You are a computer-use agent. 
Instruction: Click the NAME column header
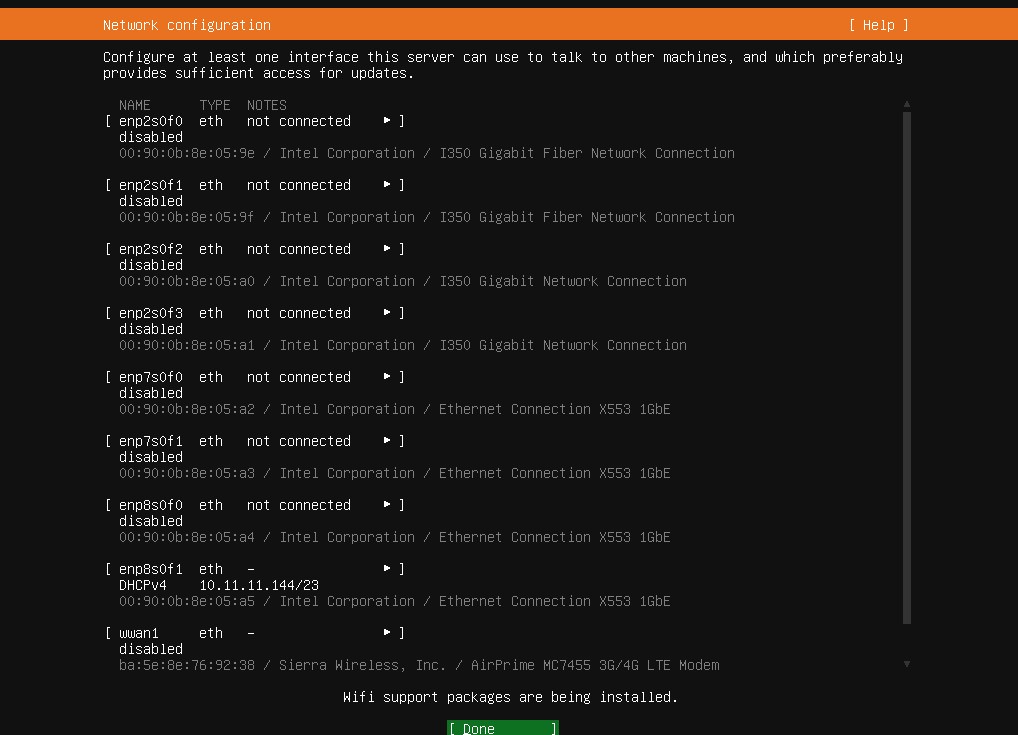[134, 105]
